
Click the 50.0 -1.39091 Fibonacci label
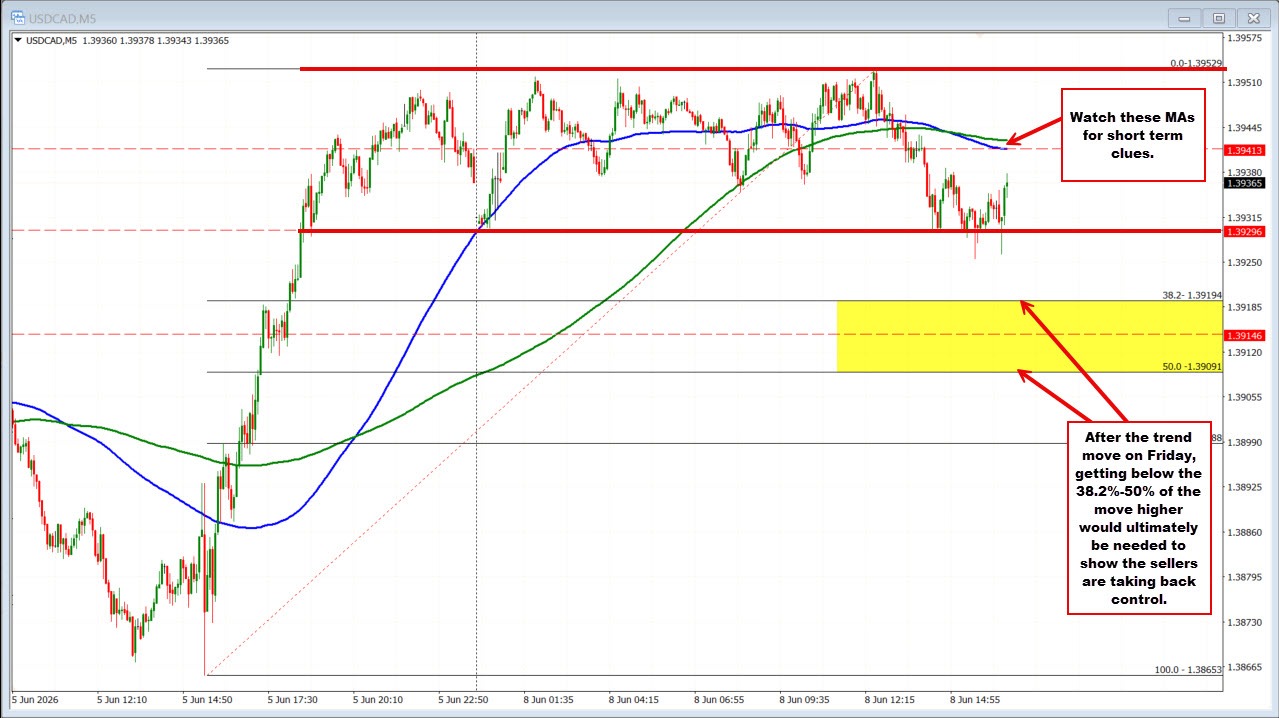1193,367
